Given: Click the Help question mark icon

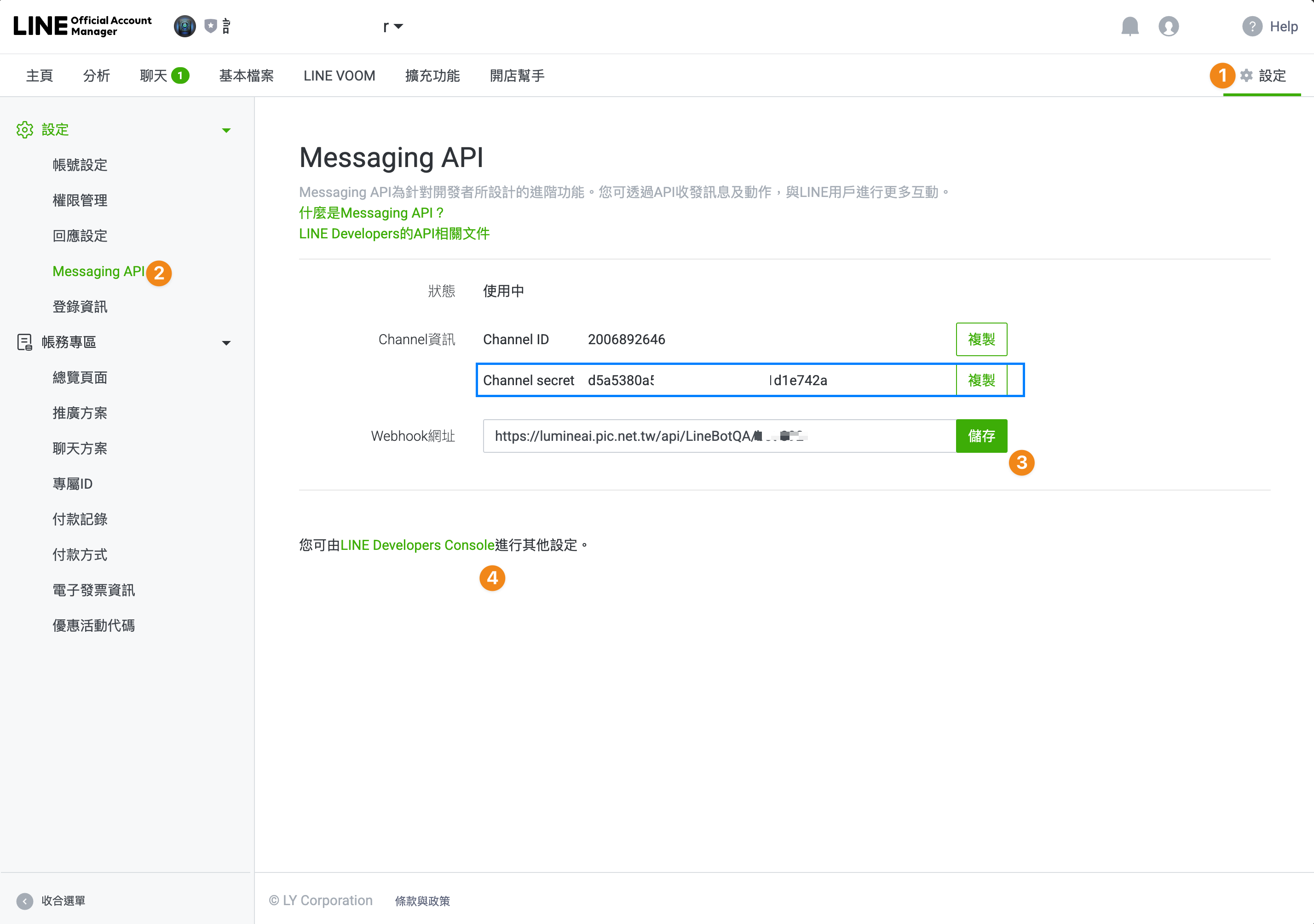Looking at the screenshot, I should (x=1252, y=26).
